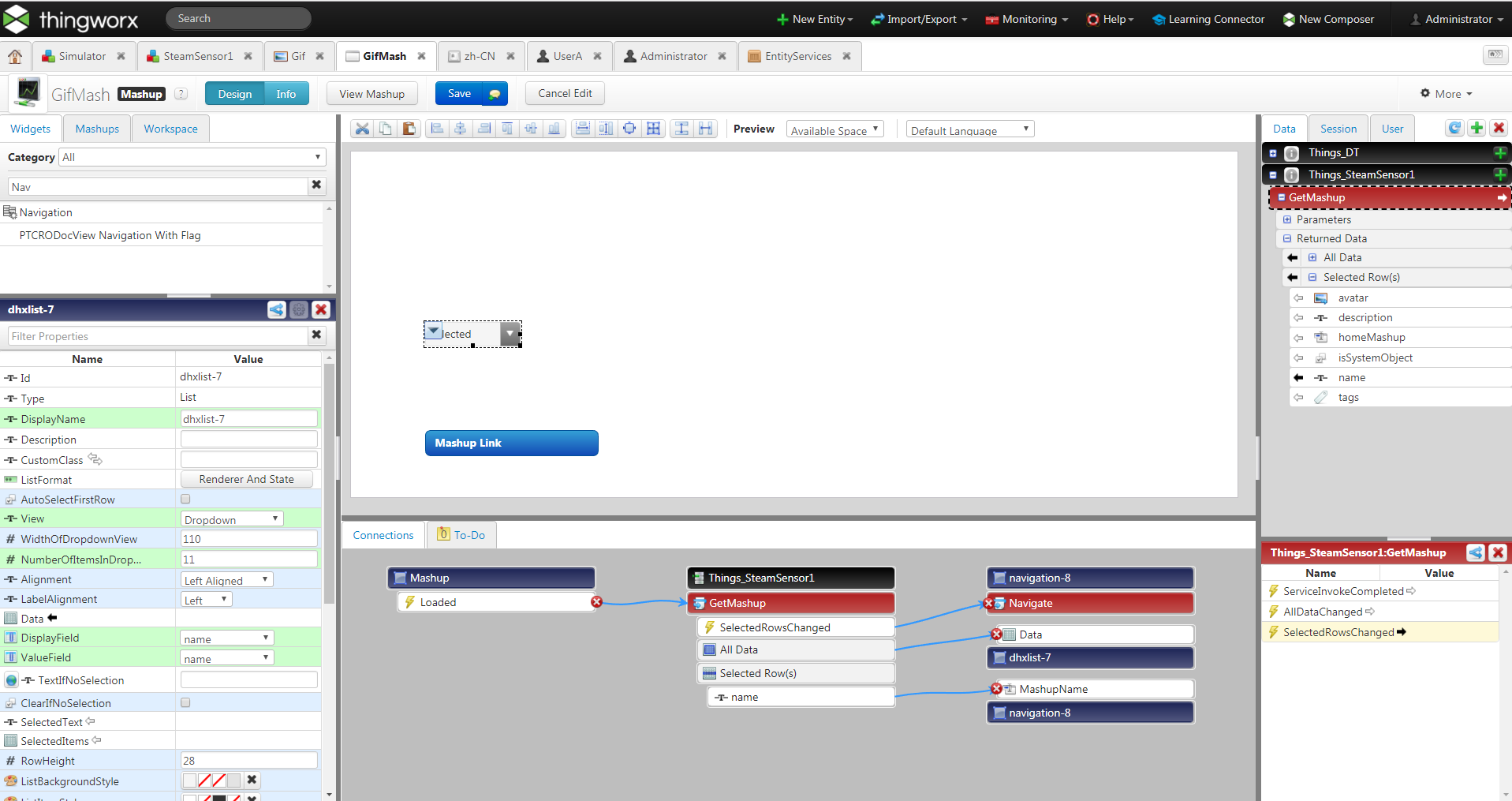
Task: Open the DisplayField dropdown
Action: click(226, 638)
